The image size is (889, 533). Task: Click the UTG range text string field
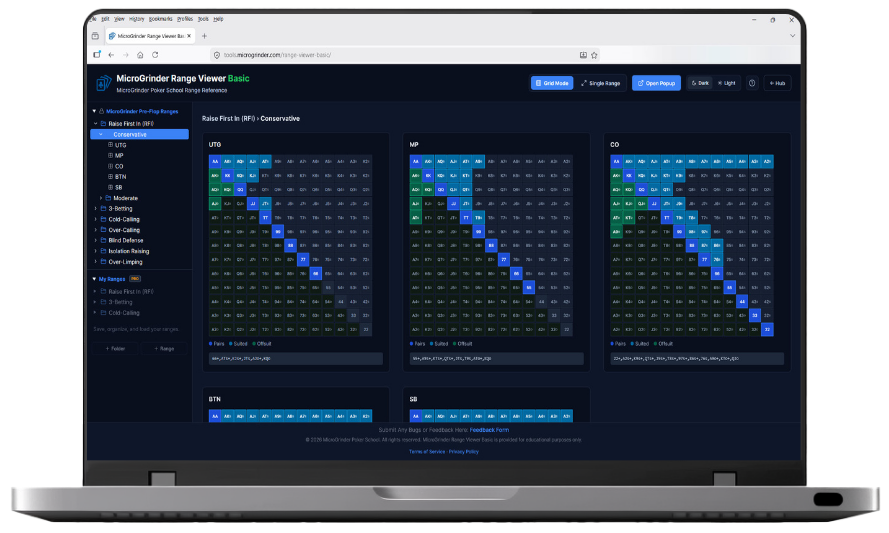295,359
